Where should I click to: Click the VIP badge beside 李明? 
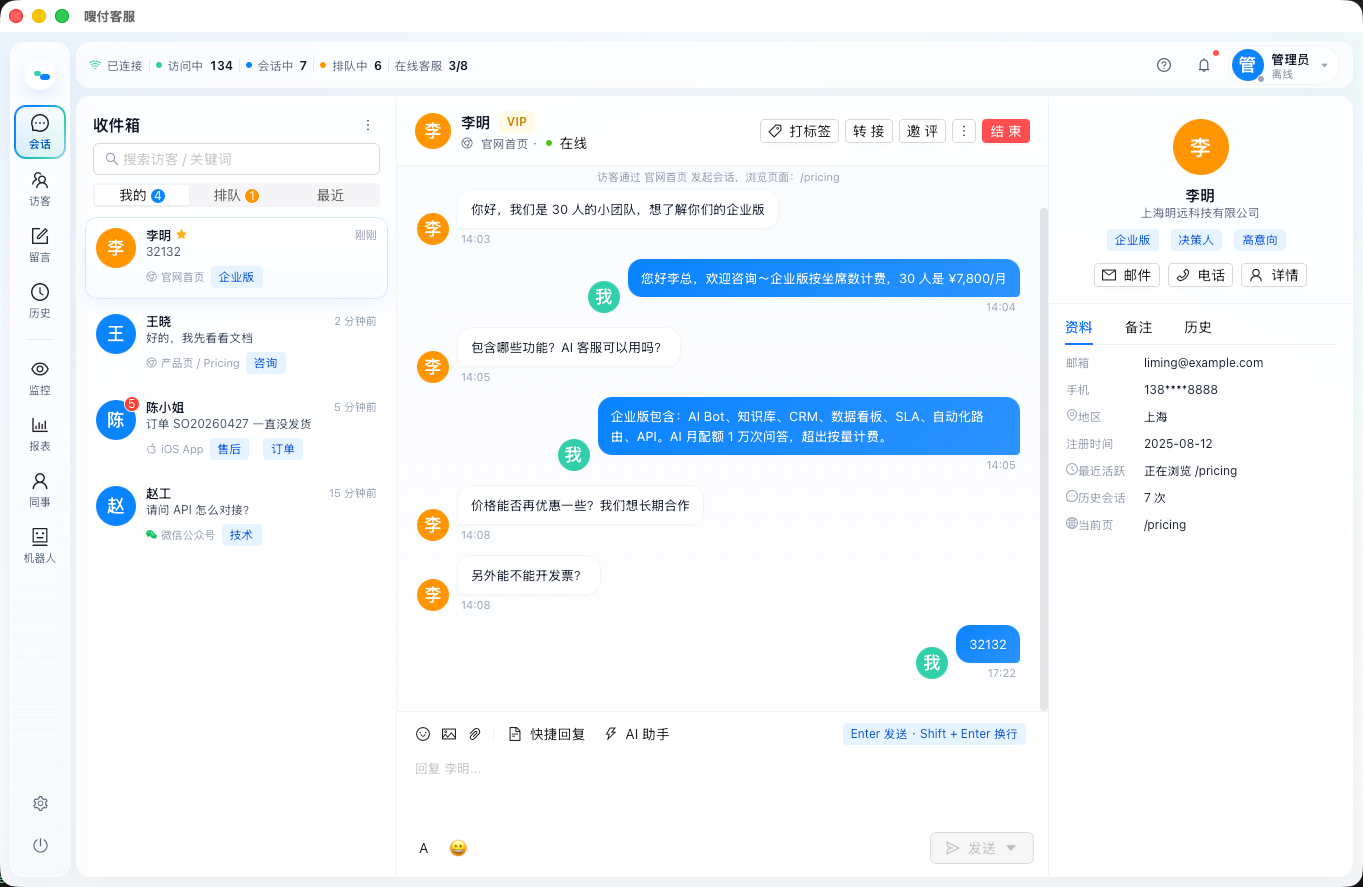point(517,122)
